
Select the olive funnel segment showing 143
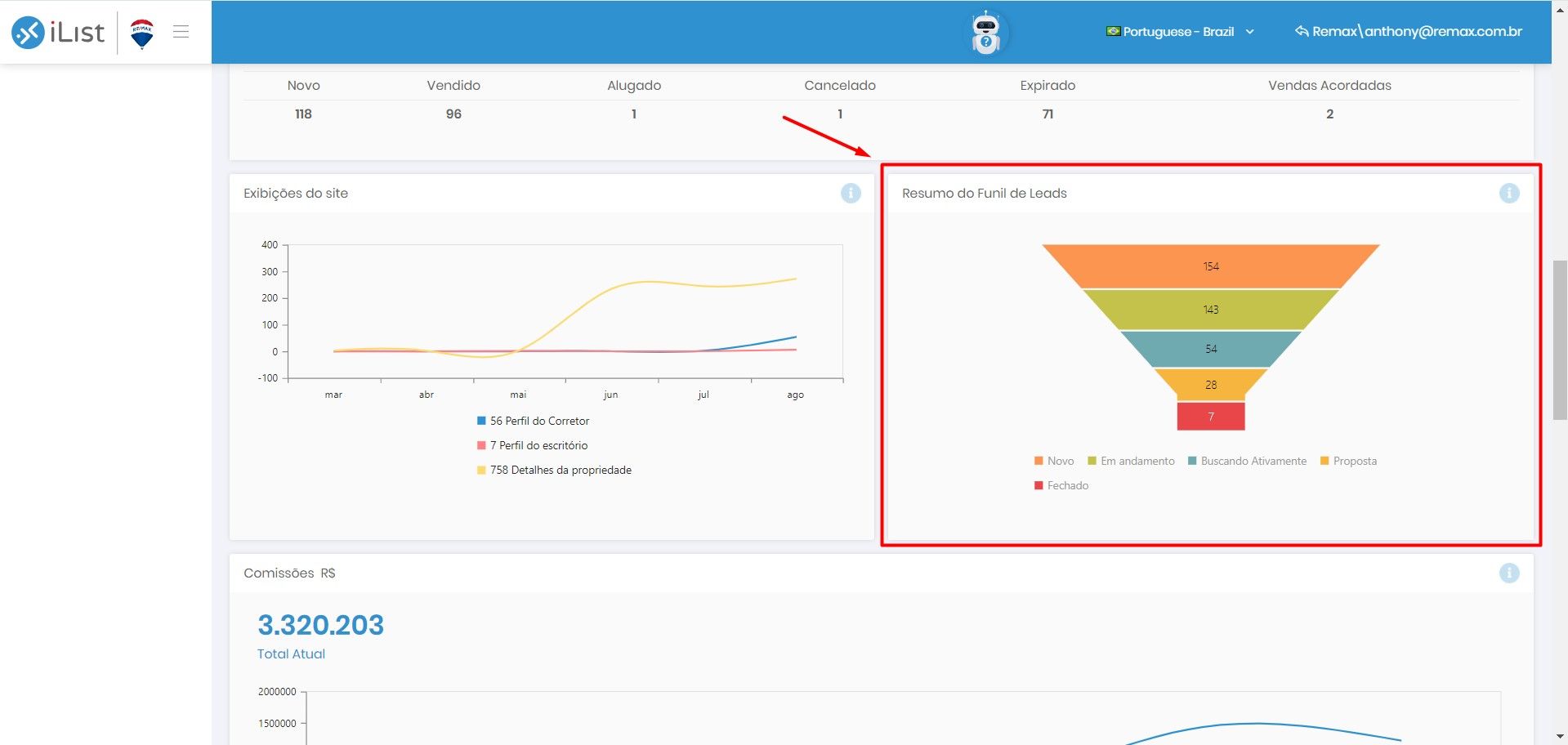click(x=1211, y=310)
